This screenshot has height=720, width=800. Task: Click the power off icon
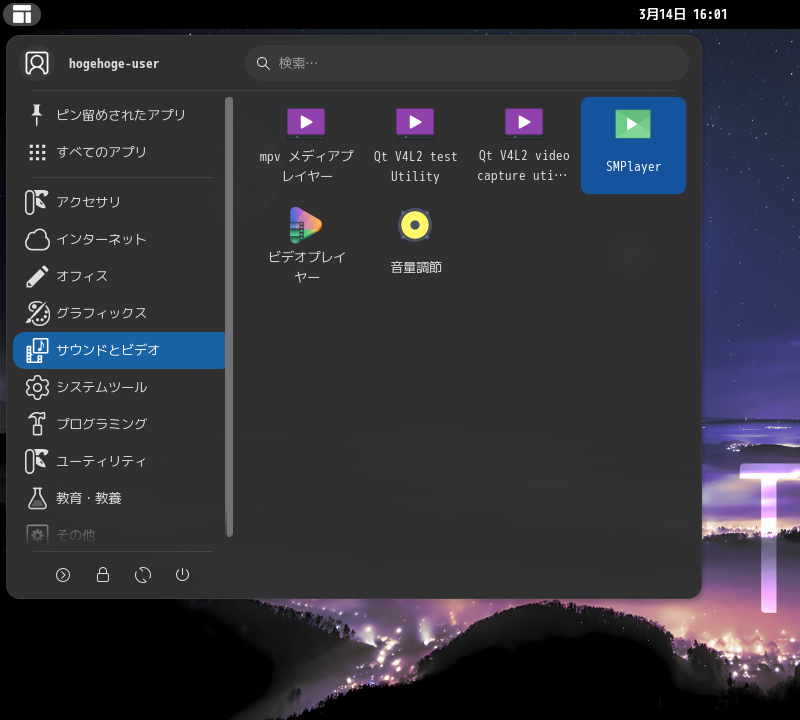[x=182, y=575]
